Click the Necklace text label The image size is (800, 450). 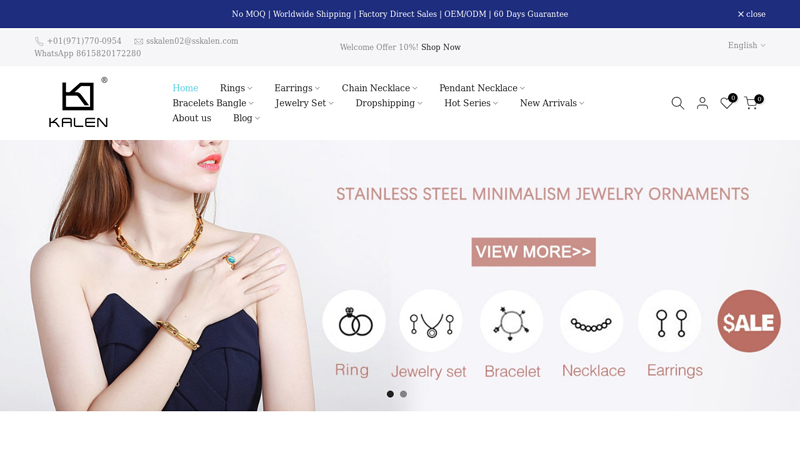tap(593, 370)
